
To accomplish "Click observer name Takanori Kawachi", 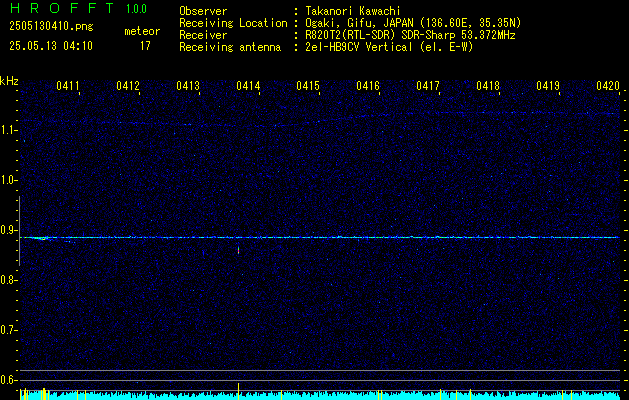I will pyautogui.click(x=353, y=11).
